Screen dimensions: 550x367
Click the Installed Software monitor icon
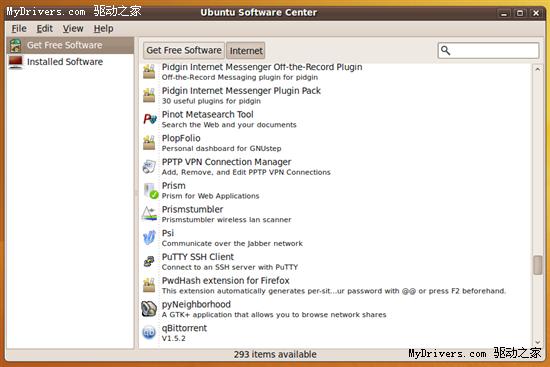pyautogui.click(x=15, y=62)
